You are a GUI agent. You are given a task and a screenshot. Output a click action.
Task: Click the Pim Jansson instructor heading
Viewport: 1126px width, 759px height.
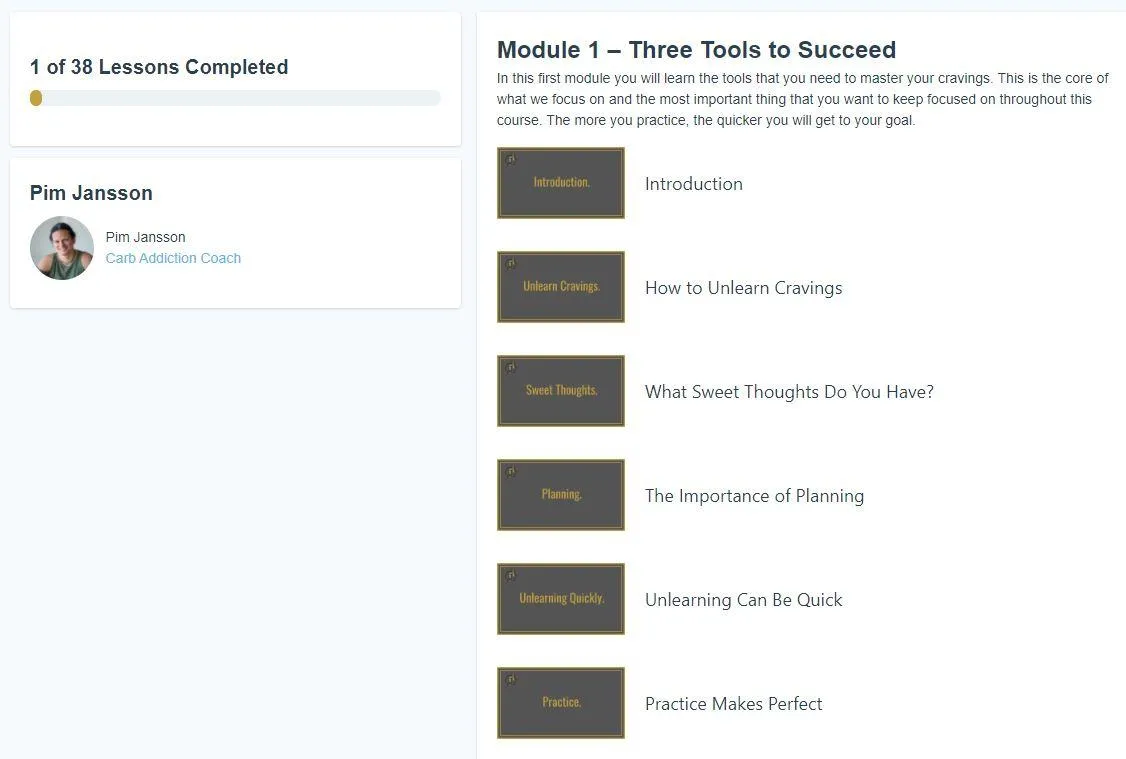[x=91, y=193]
